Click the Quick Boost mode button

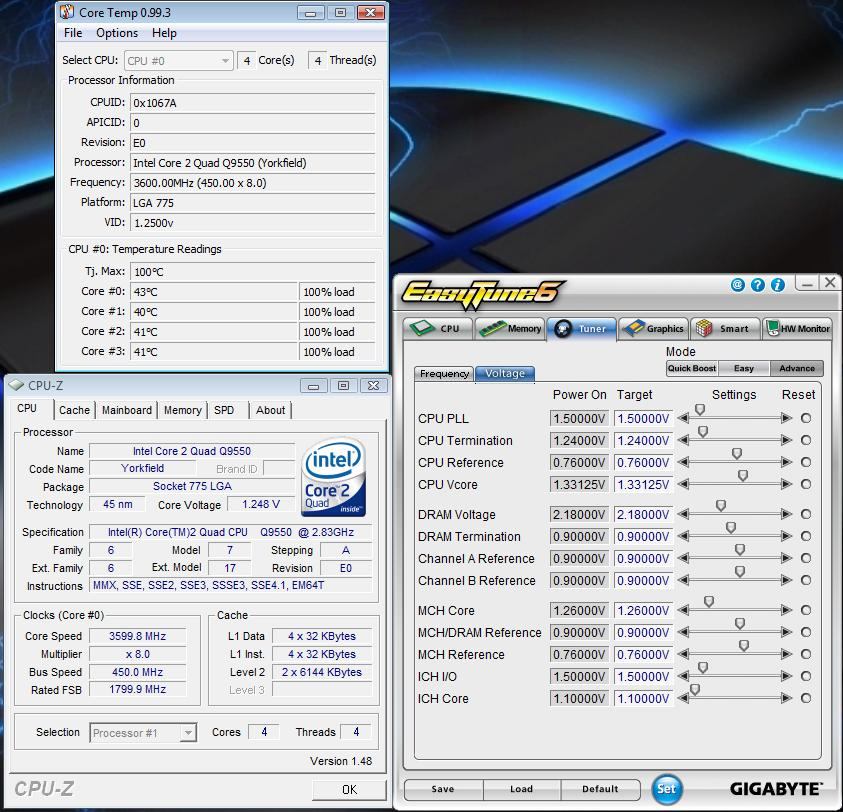coord(692,368)
